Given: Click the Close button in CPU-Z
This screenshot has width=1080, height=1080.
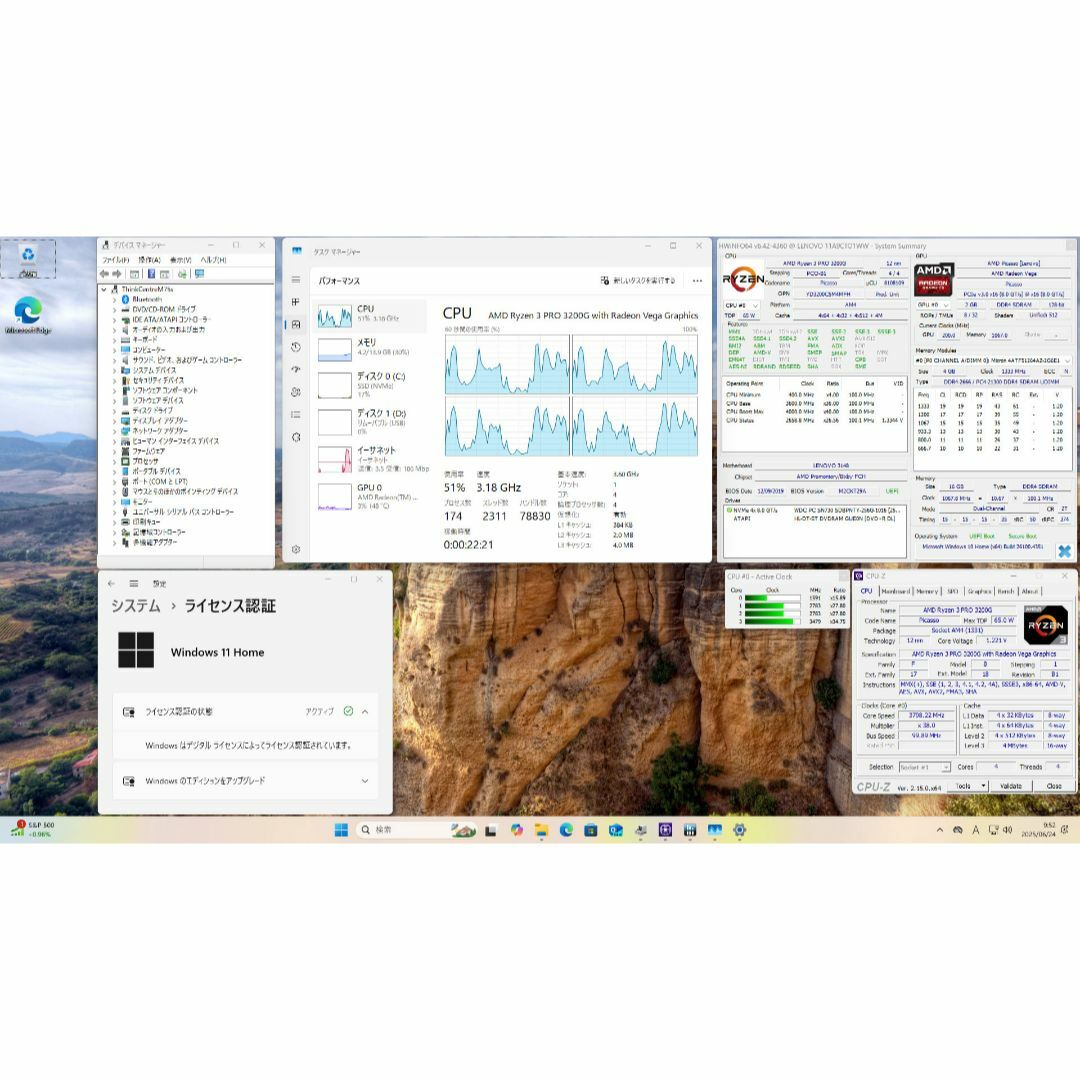Looking at the screenshot, I should click(1054, 786).
